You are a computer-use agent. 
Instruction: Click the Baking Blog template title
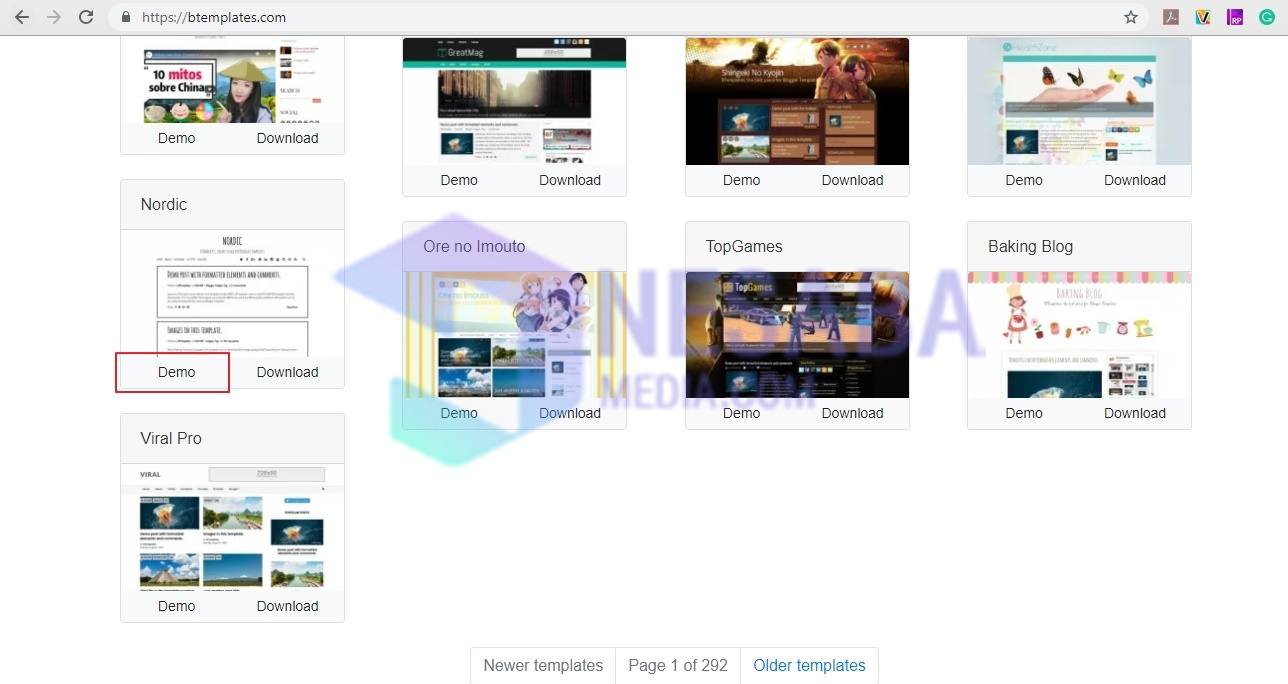tap(1030, 246)
